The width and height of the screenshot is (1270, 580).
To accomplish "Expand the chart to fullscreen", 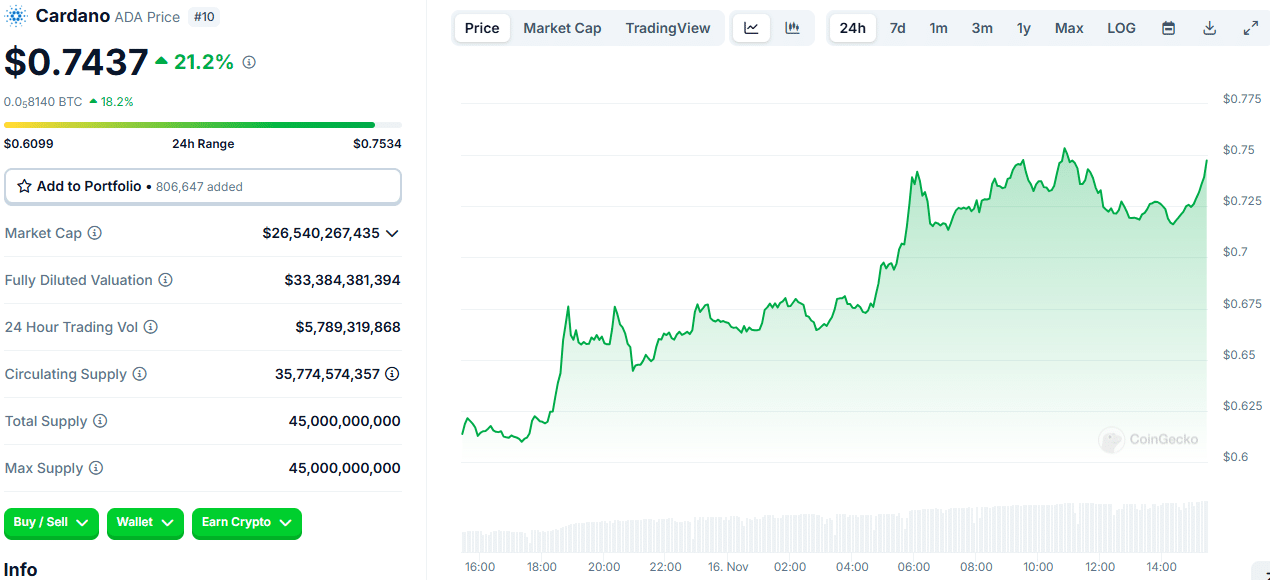I will pos(1250,27).
